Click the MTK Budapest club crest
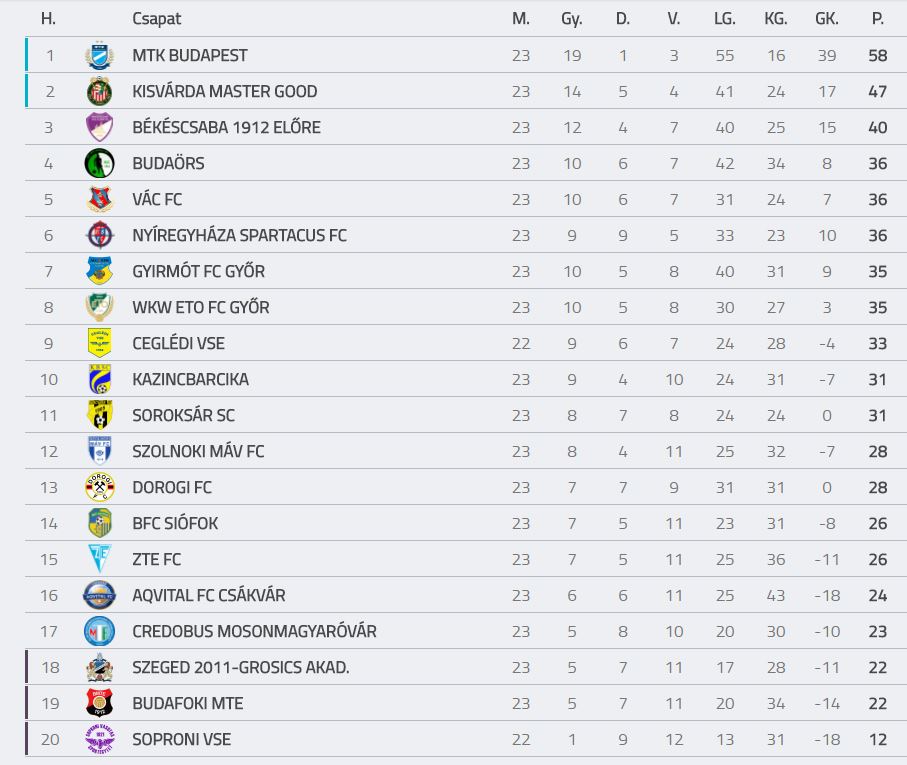 [99, 56]
